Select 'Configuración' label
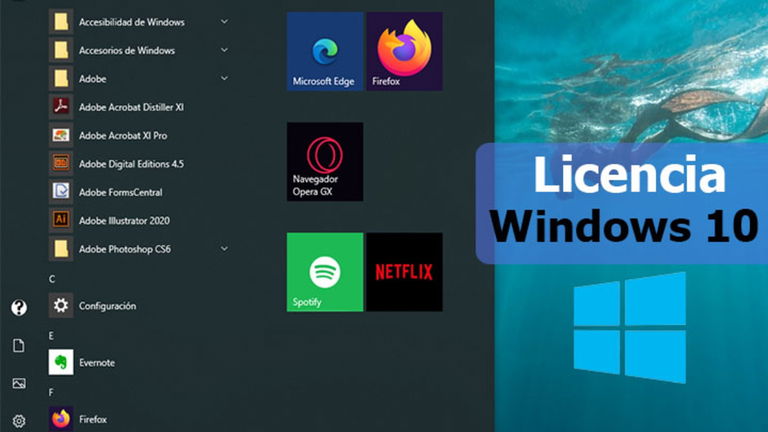The height and width of the screenshot is (432, 768). click(x=108, y=306)
